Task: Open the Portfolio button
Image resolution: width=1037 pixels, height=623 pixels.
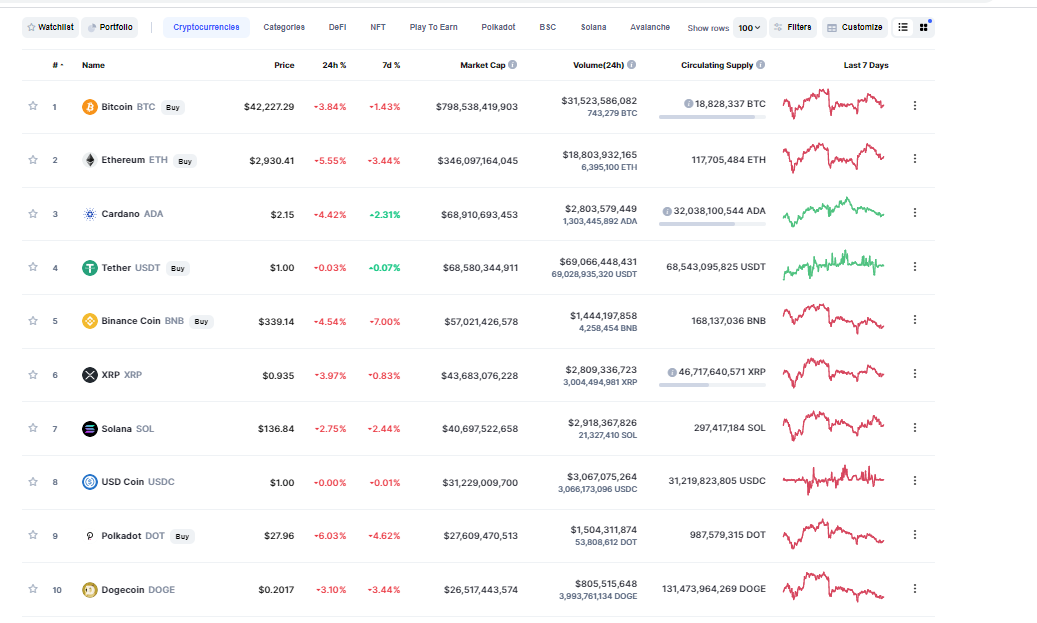Action: tap(110, 27)
